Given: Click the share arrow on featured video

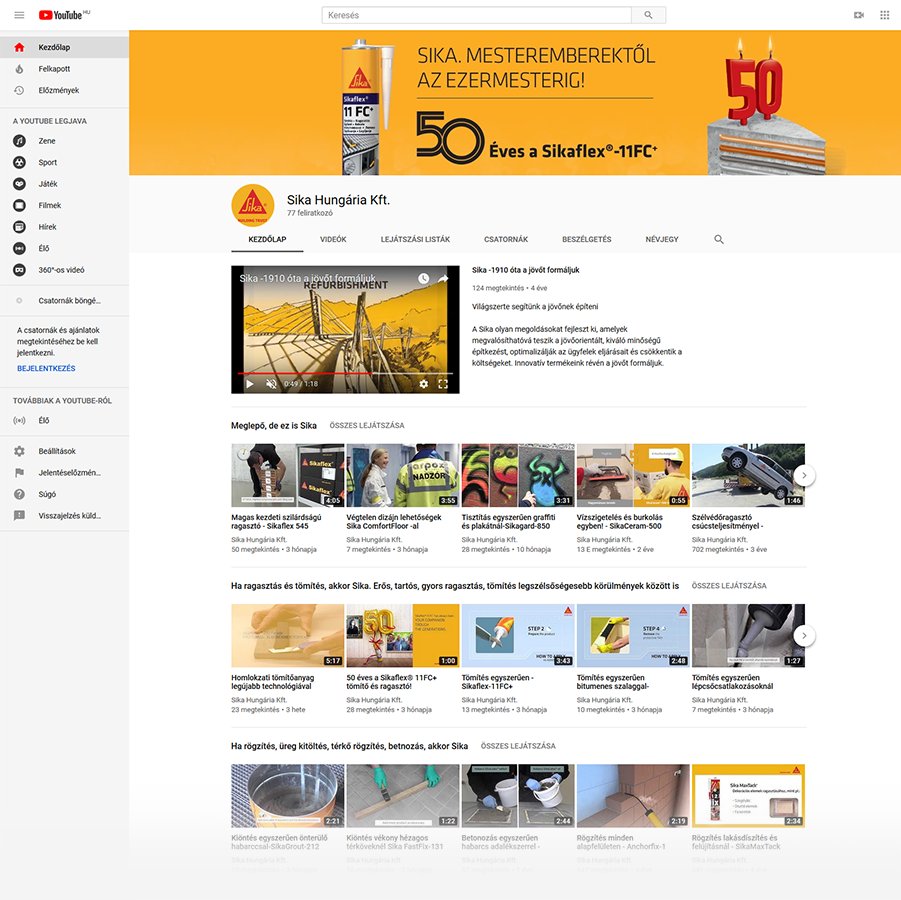Looking at the screenshot, I should tap(443, 279).
